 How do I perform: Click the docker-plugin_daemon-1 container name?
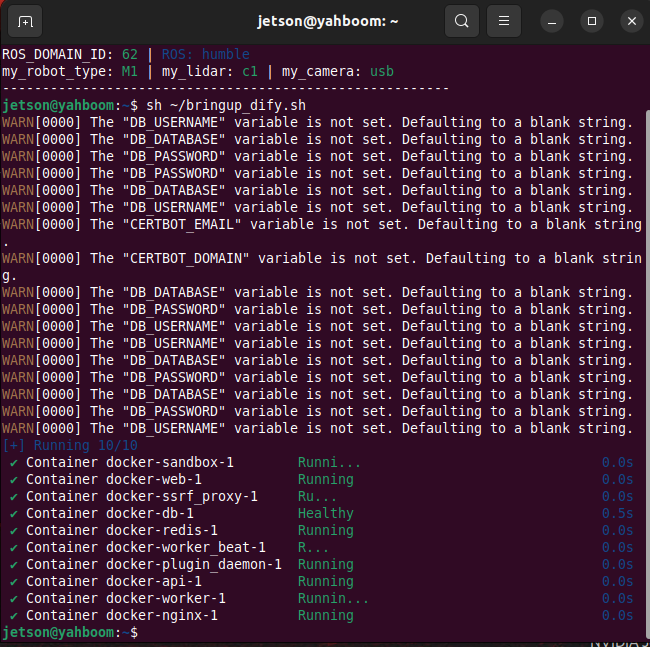coord(194,565)
